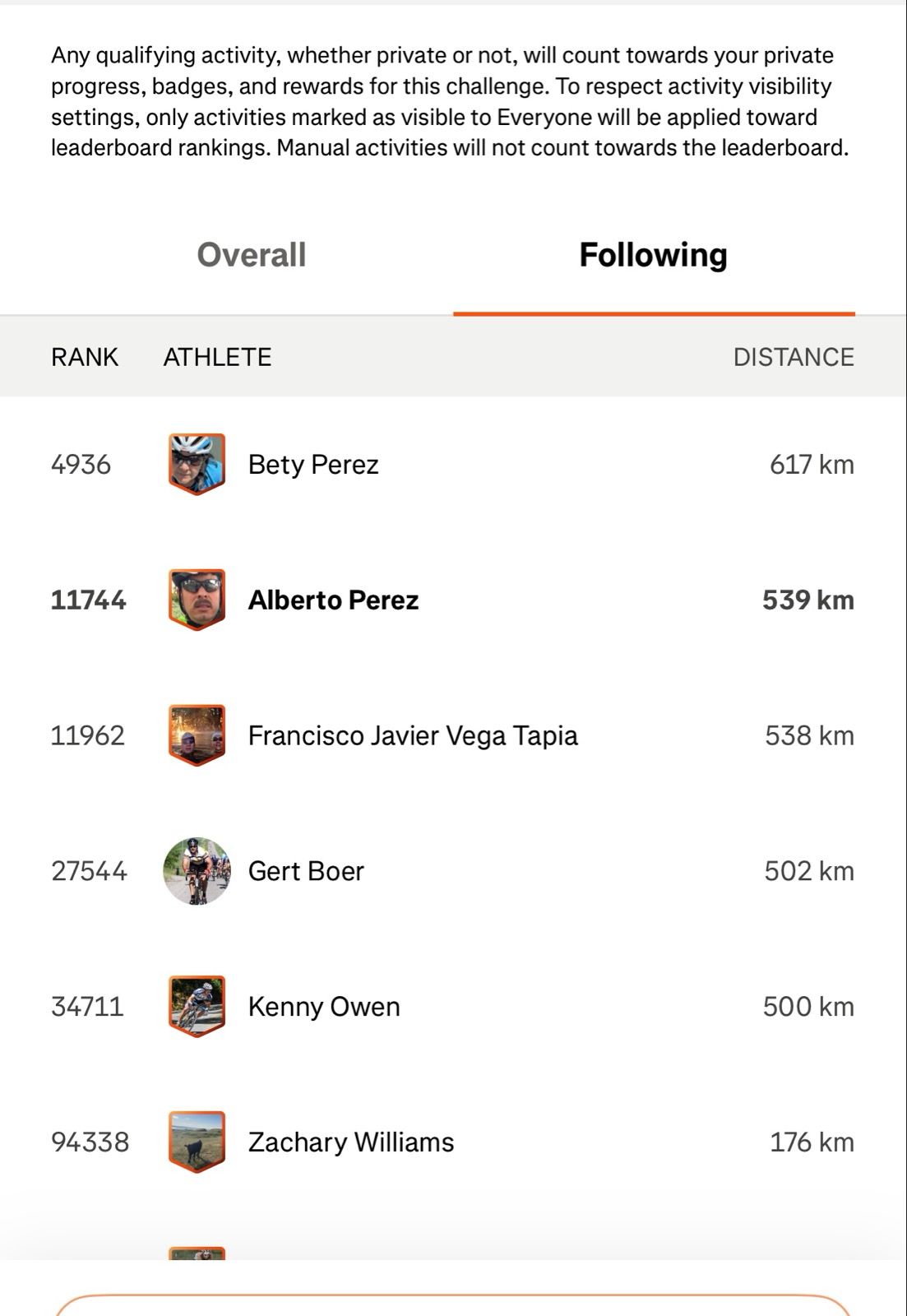Click Gert Boer's round cycling photo
This screenshot has width=907, height=1316.
(197, 871)
